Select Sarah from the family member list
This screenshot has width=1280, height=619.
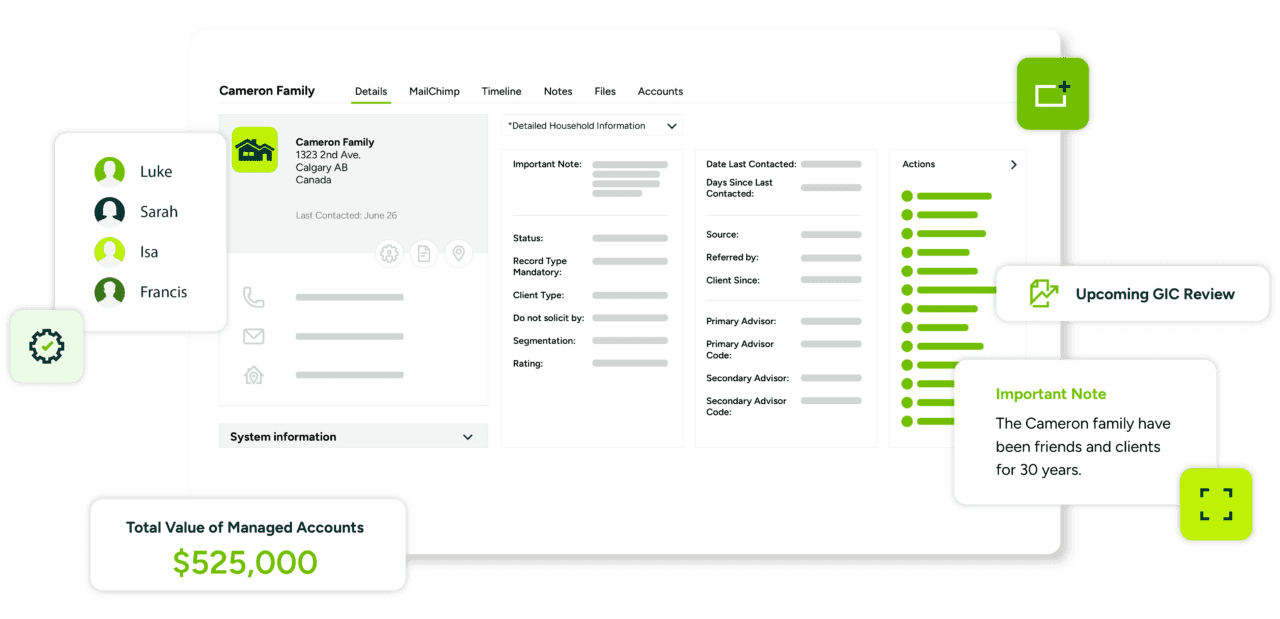pos(109,211)
